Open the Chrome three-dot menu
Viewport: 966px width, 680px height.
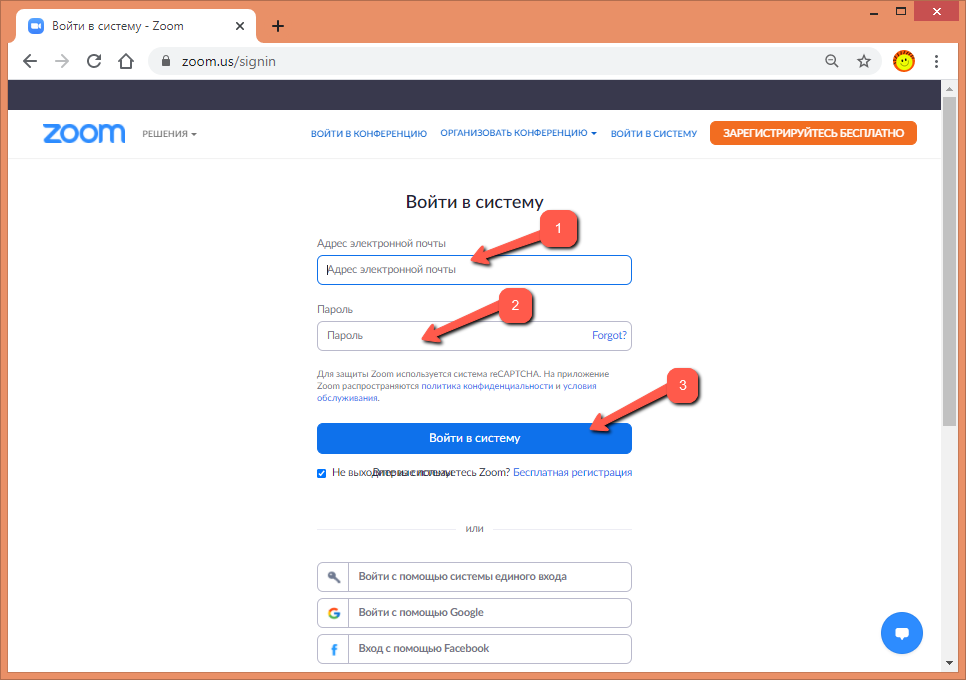[x=936, y=61]
